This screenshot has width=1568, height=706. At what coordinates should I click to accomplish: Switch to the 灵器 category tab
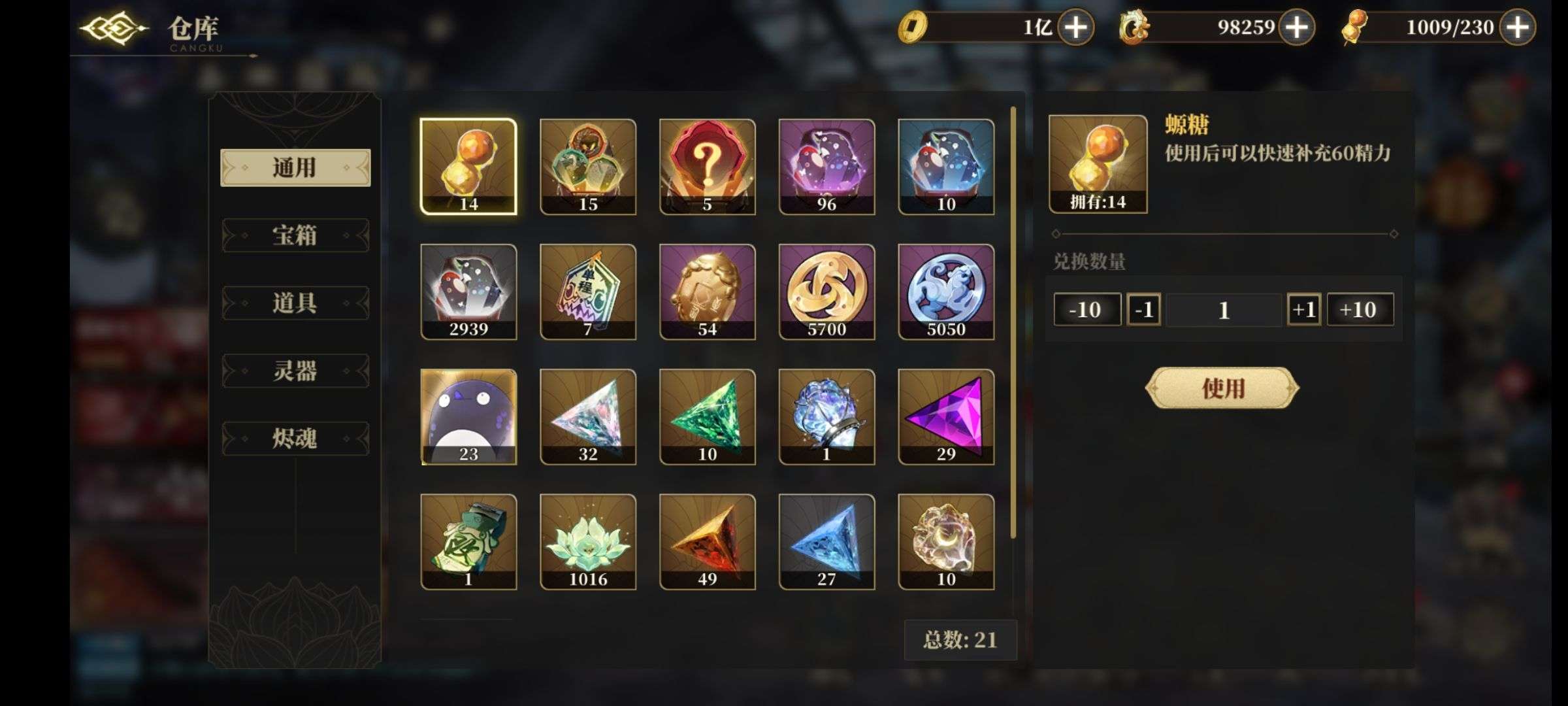pyautogui.click(x=295, y=371)
